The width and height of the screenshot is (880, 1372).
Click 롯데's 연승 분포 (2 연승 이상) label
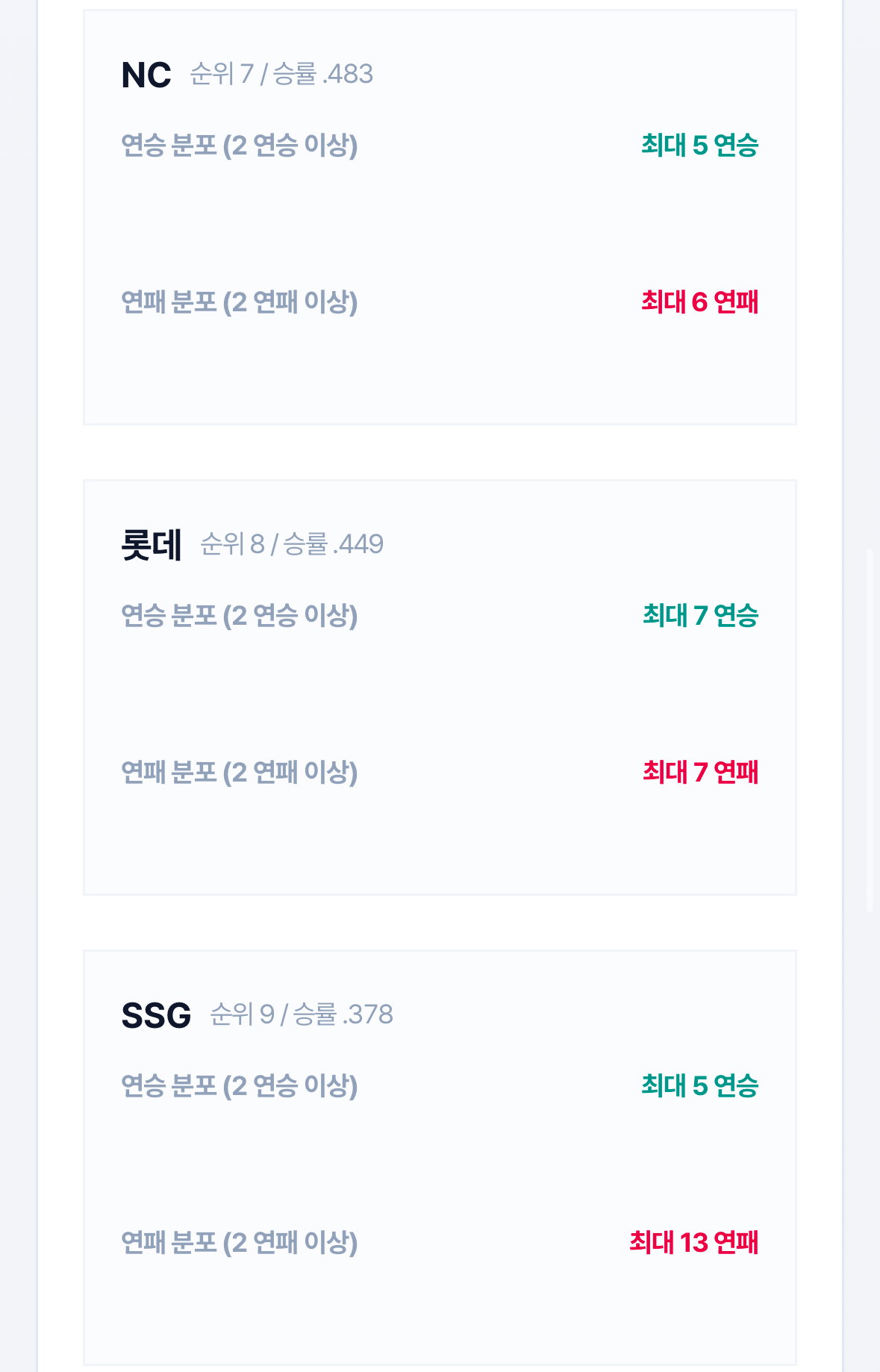click(x=240, y=615)
